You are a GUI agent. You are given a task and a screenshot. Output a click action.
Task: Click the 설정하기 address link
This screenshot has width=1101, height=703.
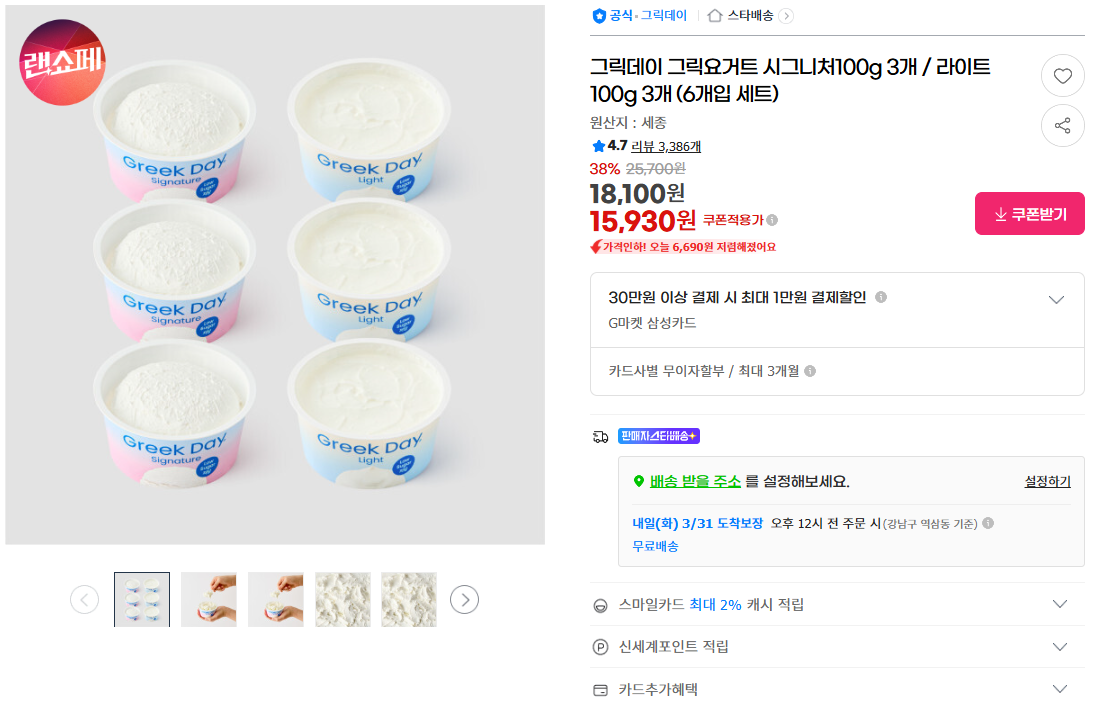pos(1047,481)
